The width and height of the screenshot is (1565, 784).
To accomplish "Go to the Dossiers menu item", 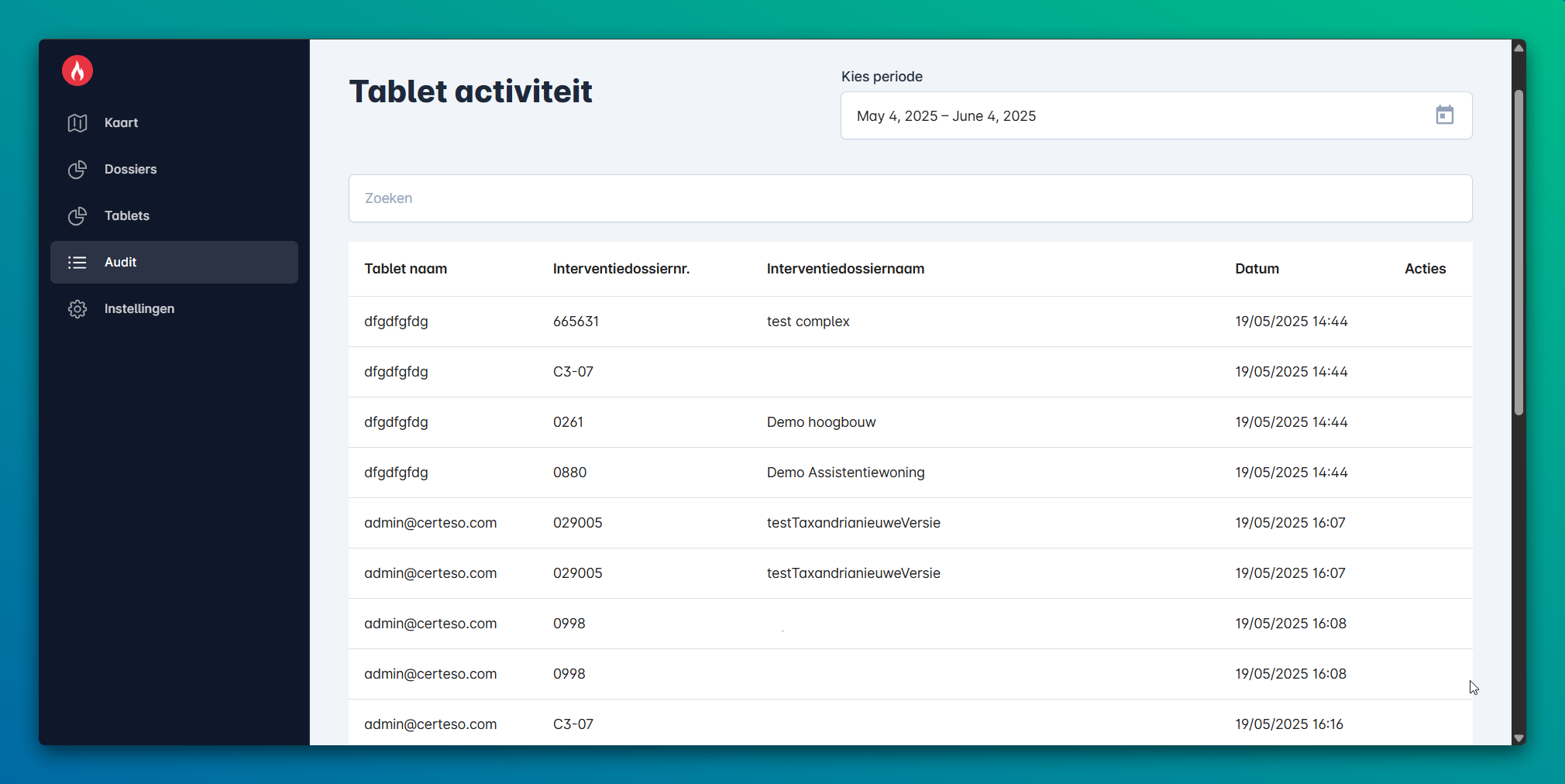I will click(130, 170).
